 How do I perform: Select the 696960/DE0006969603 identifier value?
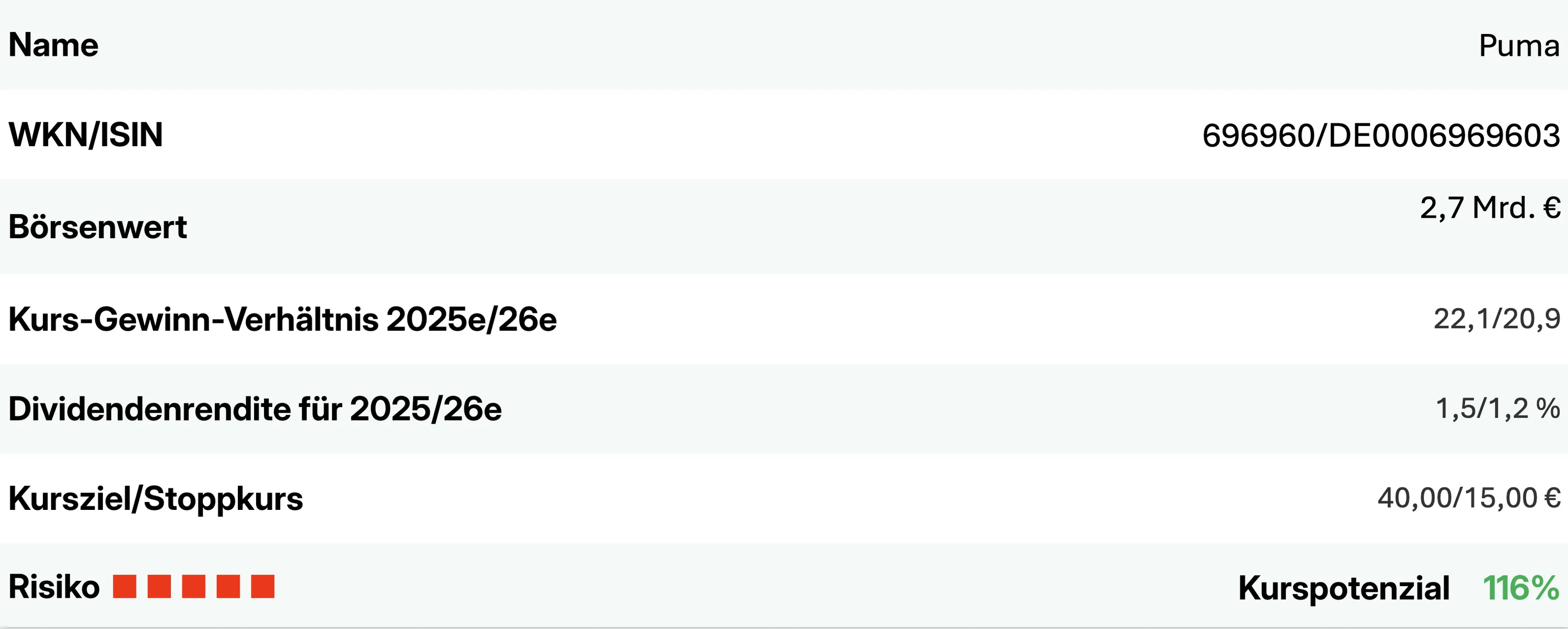coord(1380,135)
